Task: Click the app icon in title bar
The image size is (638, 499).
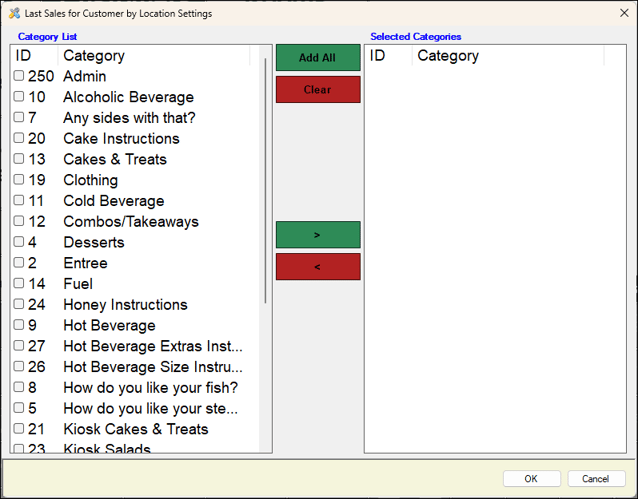Action: pyautogui.click(x=14, y=13)
